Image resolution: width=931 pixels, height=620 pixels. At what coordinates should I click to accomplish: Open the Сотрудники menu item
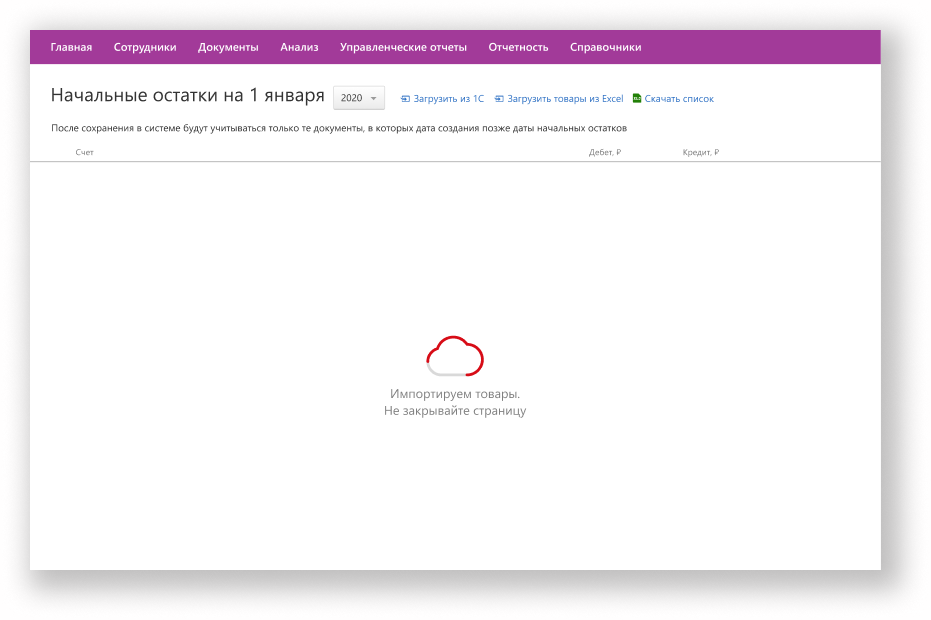(x=145, y=48)
